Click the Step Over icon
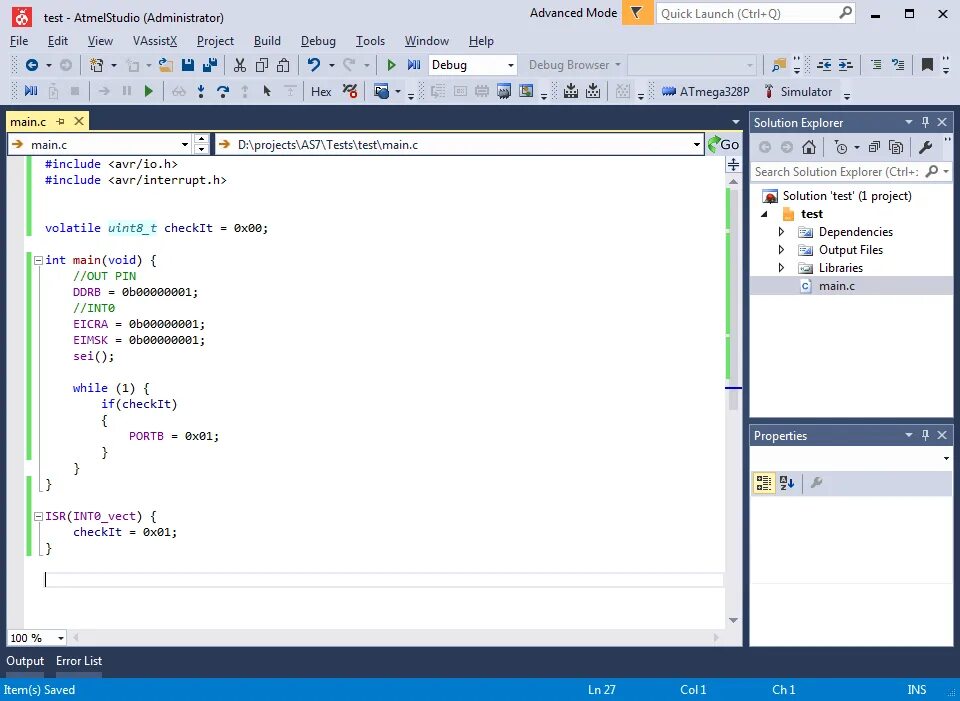The height and width of the screenshot is (701, 960). [x=223, y=92]
